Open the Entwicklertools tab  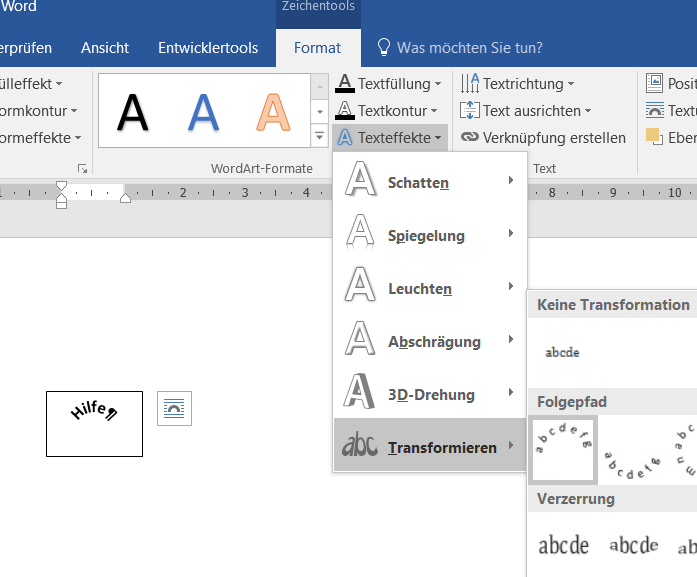click(x=208, y=47)
